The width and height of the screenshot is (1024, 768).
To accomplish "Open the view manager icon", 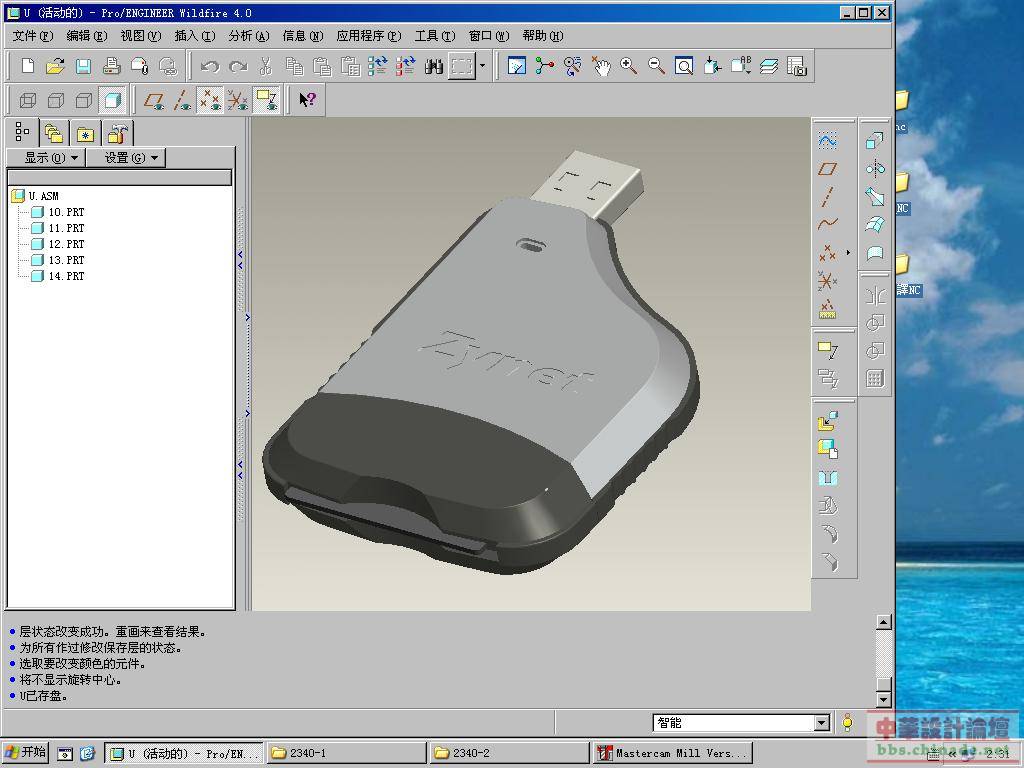I will pyautogui.click(x=797, y=66).
